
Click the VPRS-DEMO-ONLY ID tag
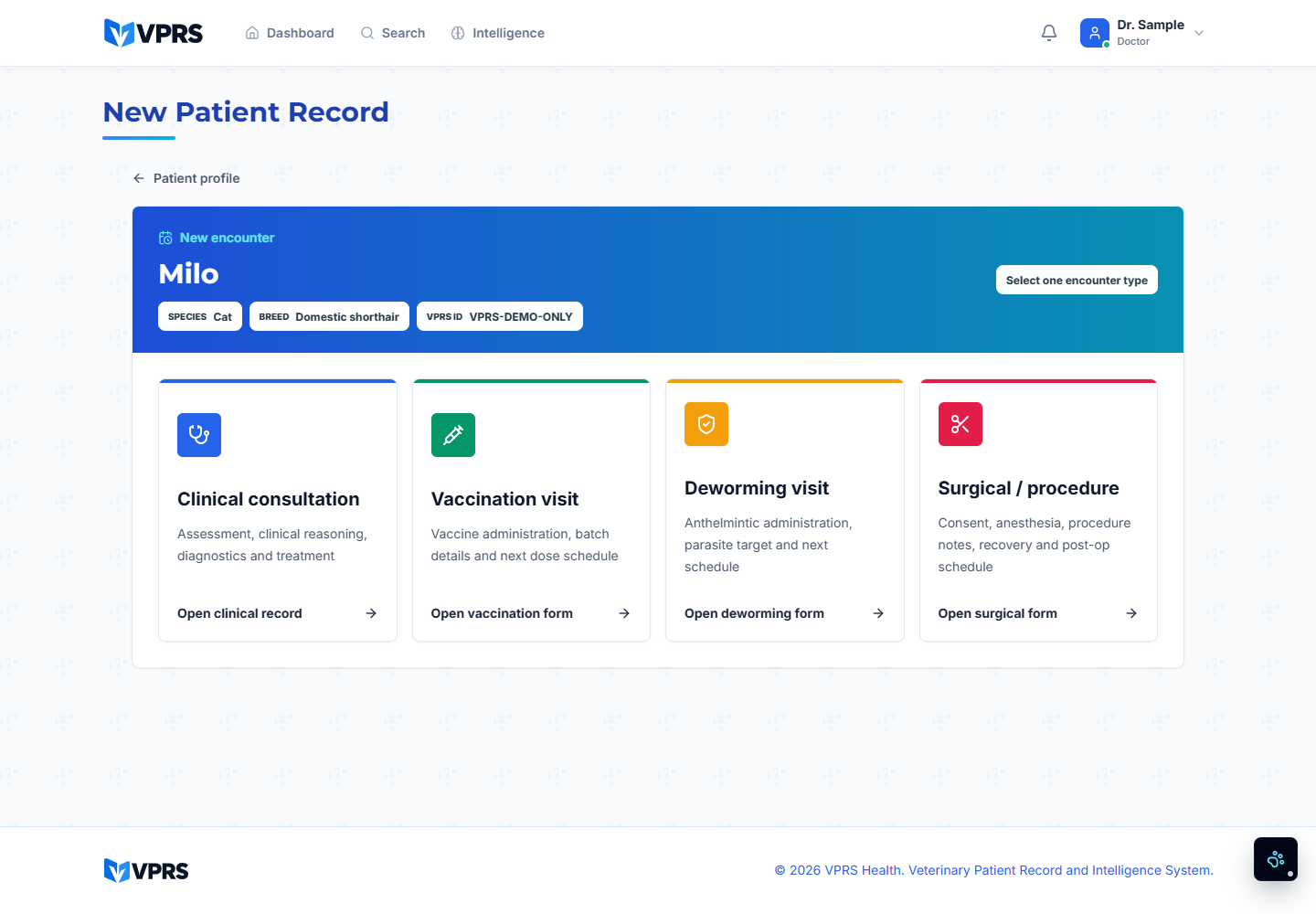point(500,316)
